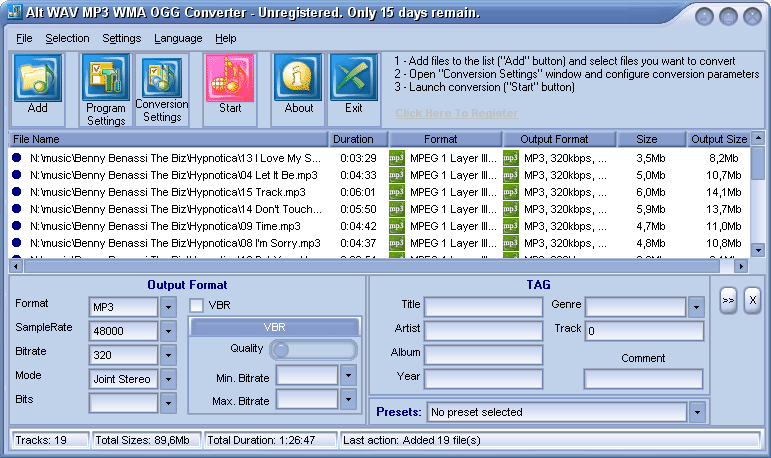Click the Total Duration: 1:26:47 status entry

click(x=270, y=440)
